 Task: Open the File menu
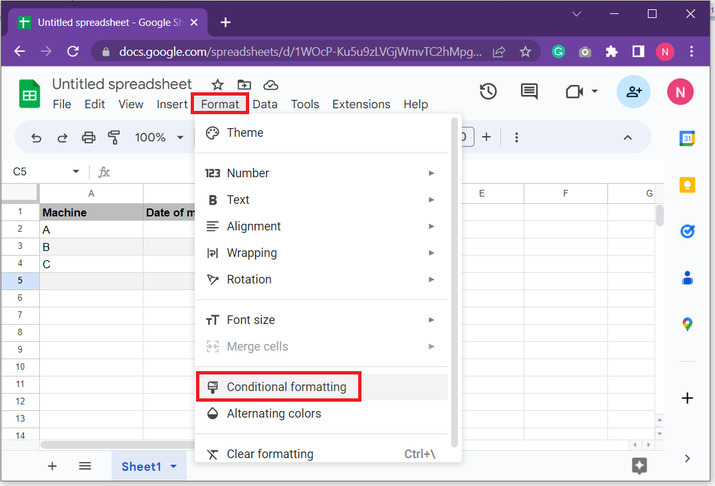62,104
